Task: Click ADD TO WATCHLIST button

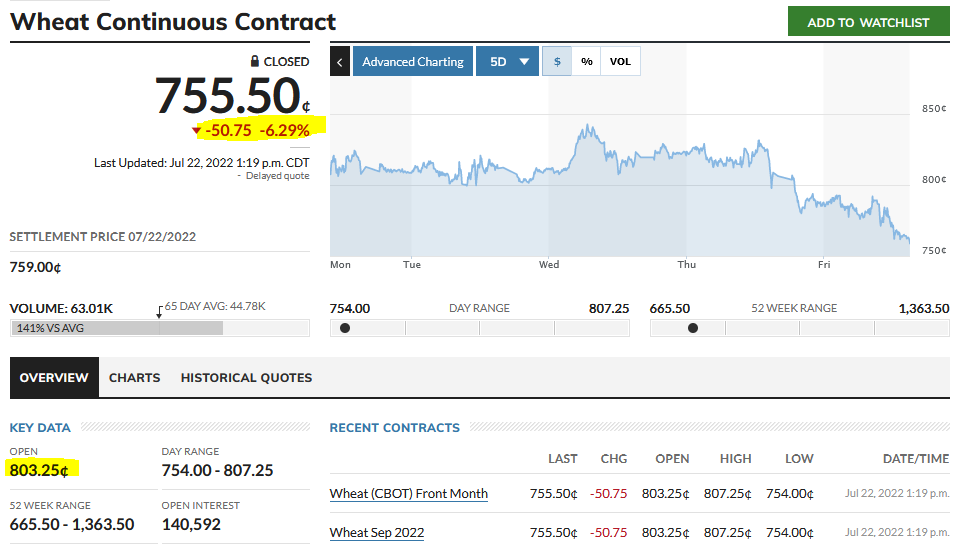Action: (868, 22)
